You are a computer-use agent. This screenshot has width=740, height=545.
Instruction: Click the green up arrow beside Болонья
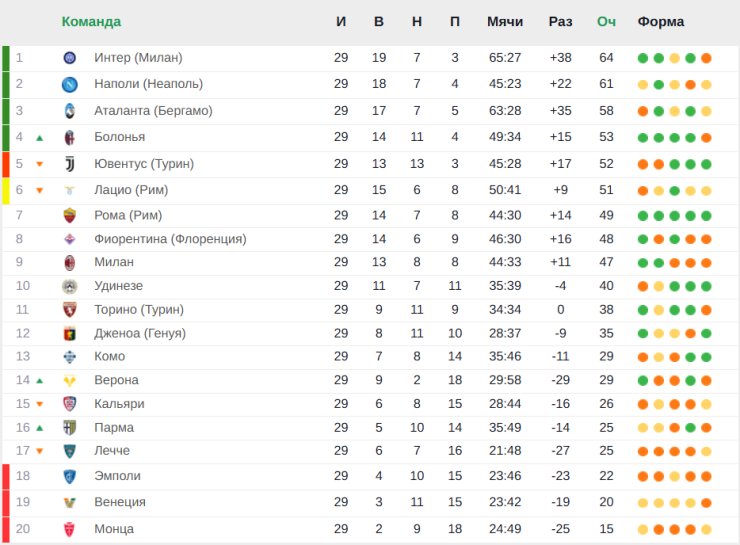tap(40, 138)
